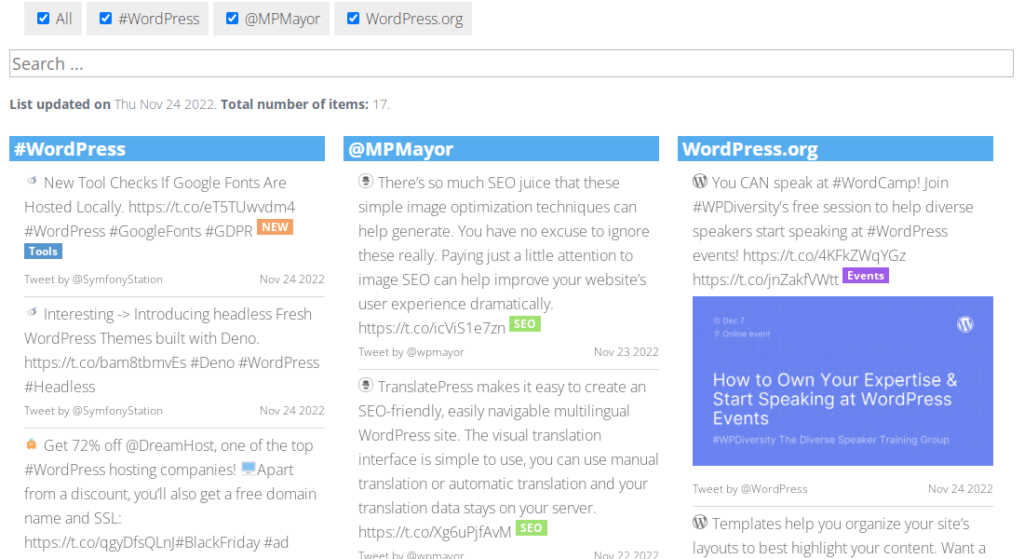Uncheck the All filter checkbox
The width and height of the screenshot is (1024, 559).
click(43, 18)
